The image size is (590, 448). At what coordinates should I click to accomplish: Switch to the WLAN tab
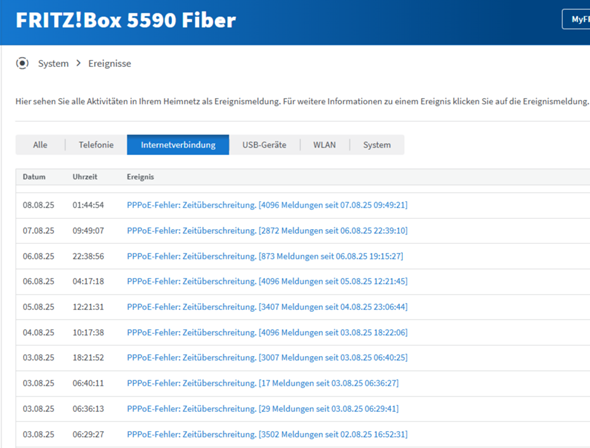click(x=324, y=145)
